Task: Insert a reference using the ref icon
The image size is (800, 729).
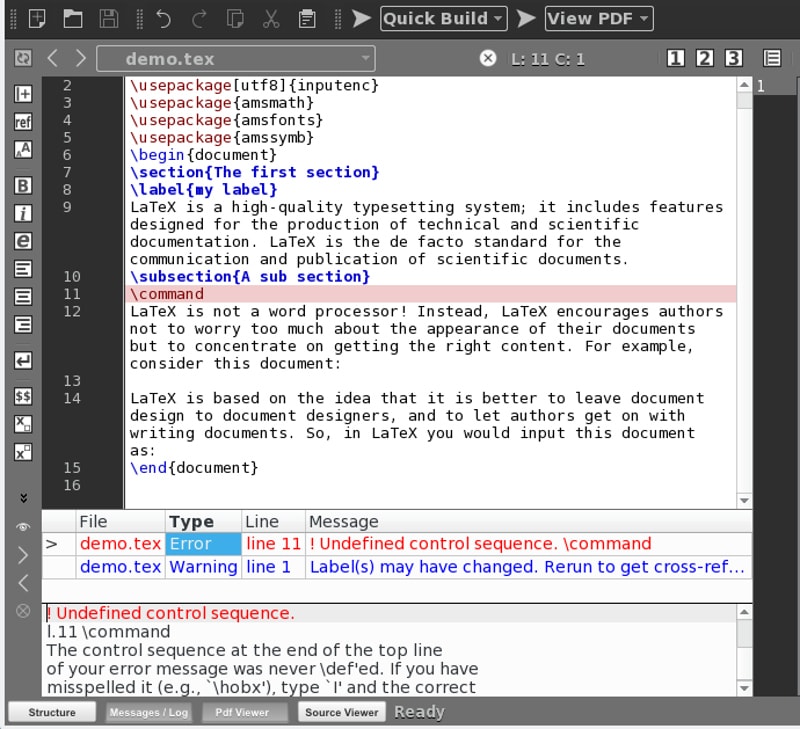Action: 23,122
